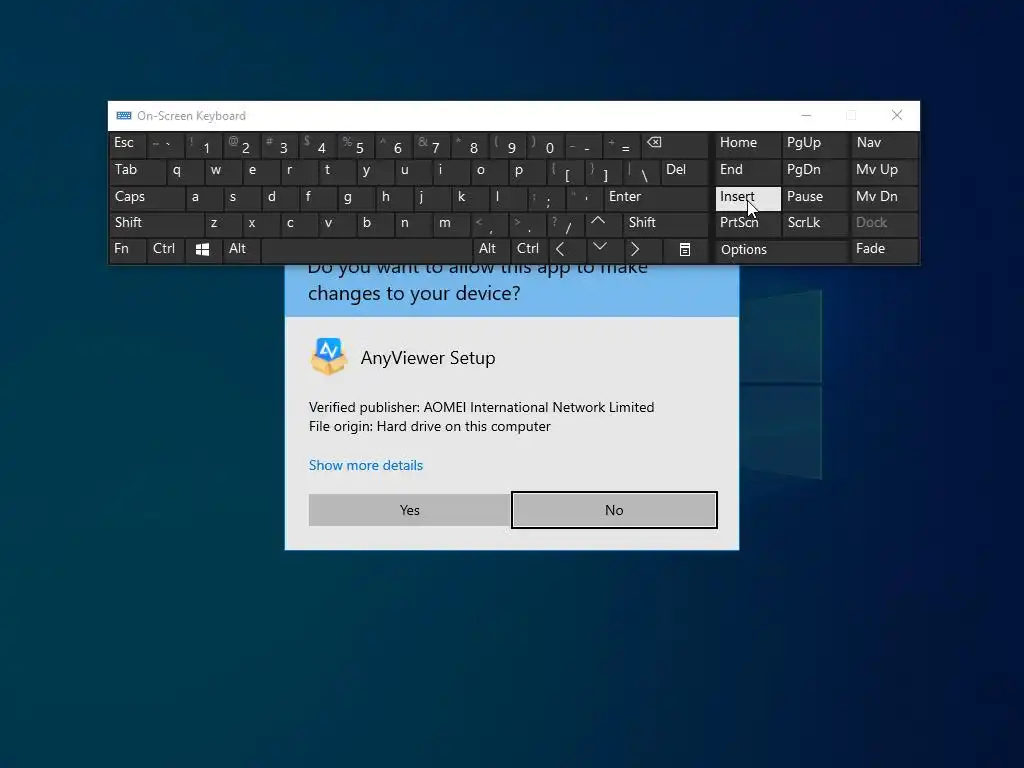Image resolution: width=1024 pixels, height=768 pixels.
Task: Close the On-Screen Keyboard window
Action: point(897,116)
